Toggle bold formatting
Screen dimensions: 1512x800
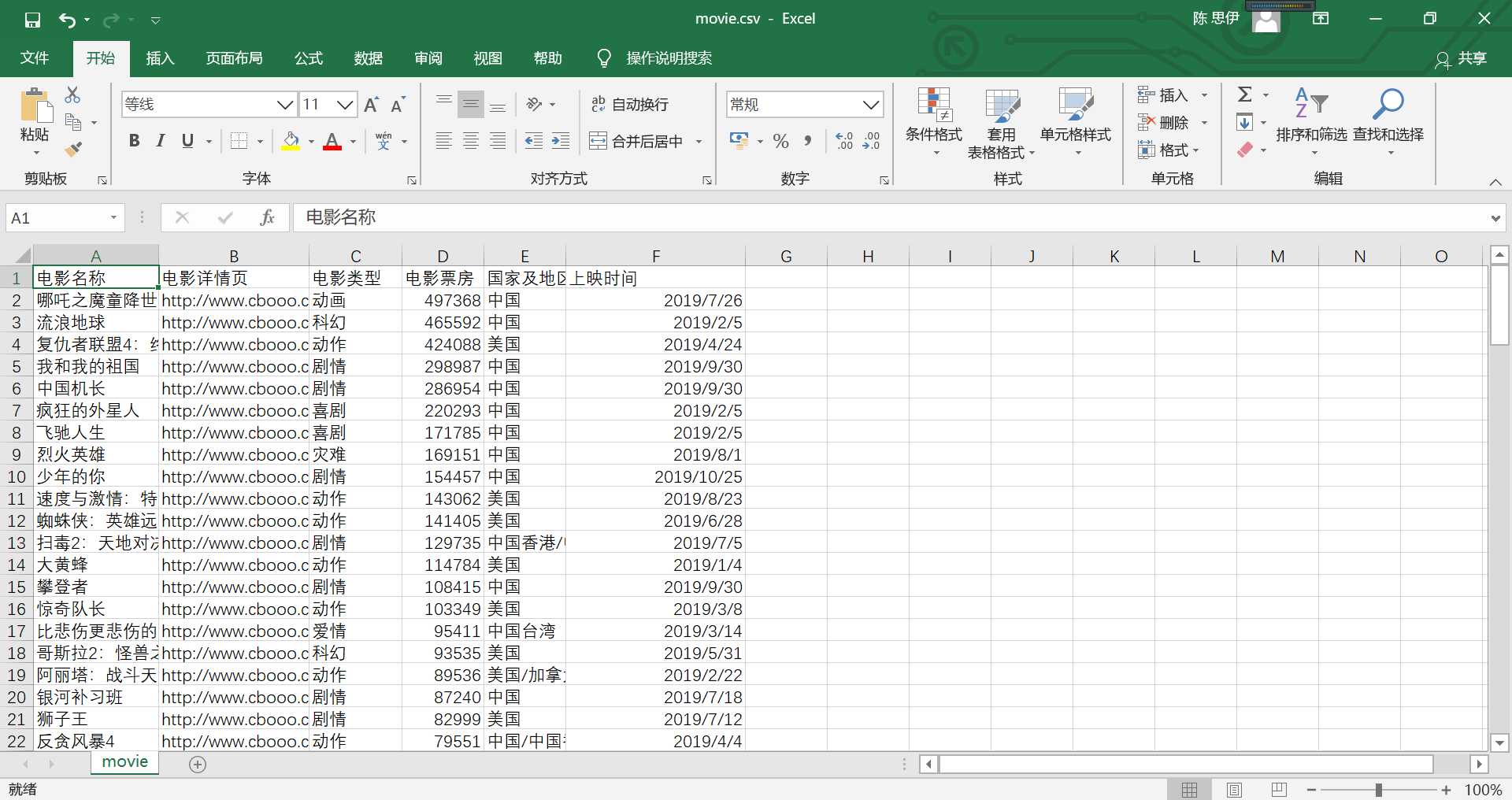pyautogui.click(x=134, y=141)
